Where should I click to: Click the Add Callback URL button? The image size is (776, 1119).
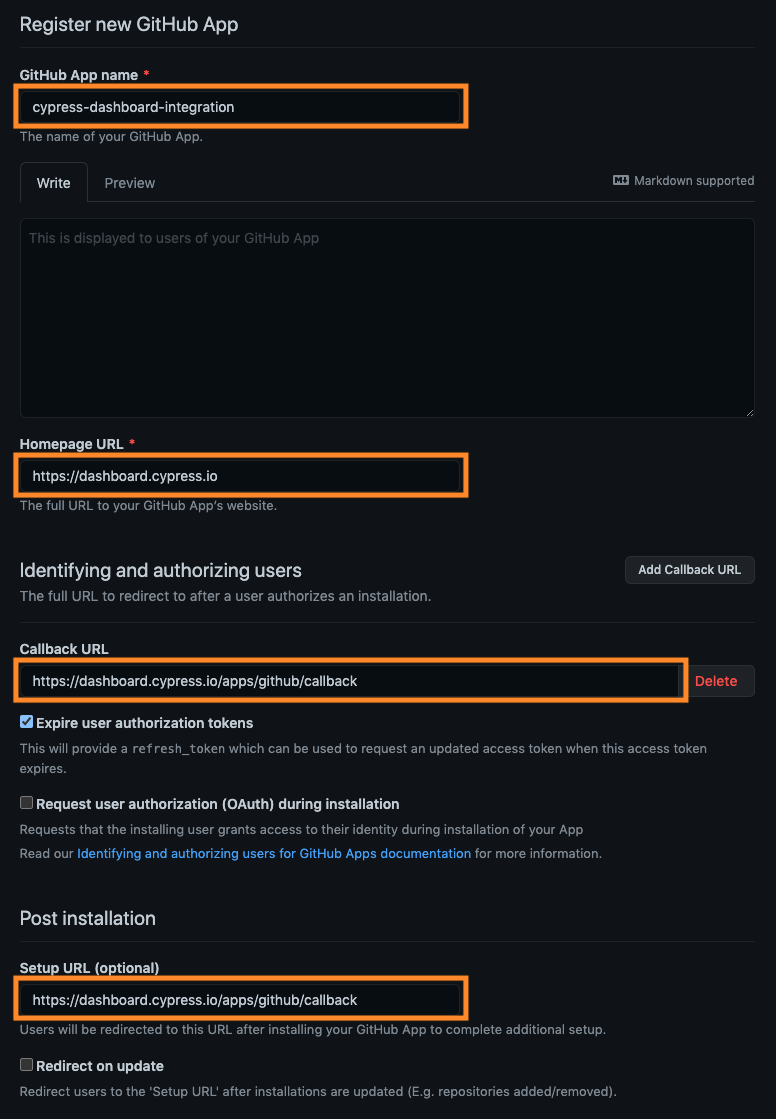tap(689, 569)
